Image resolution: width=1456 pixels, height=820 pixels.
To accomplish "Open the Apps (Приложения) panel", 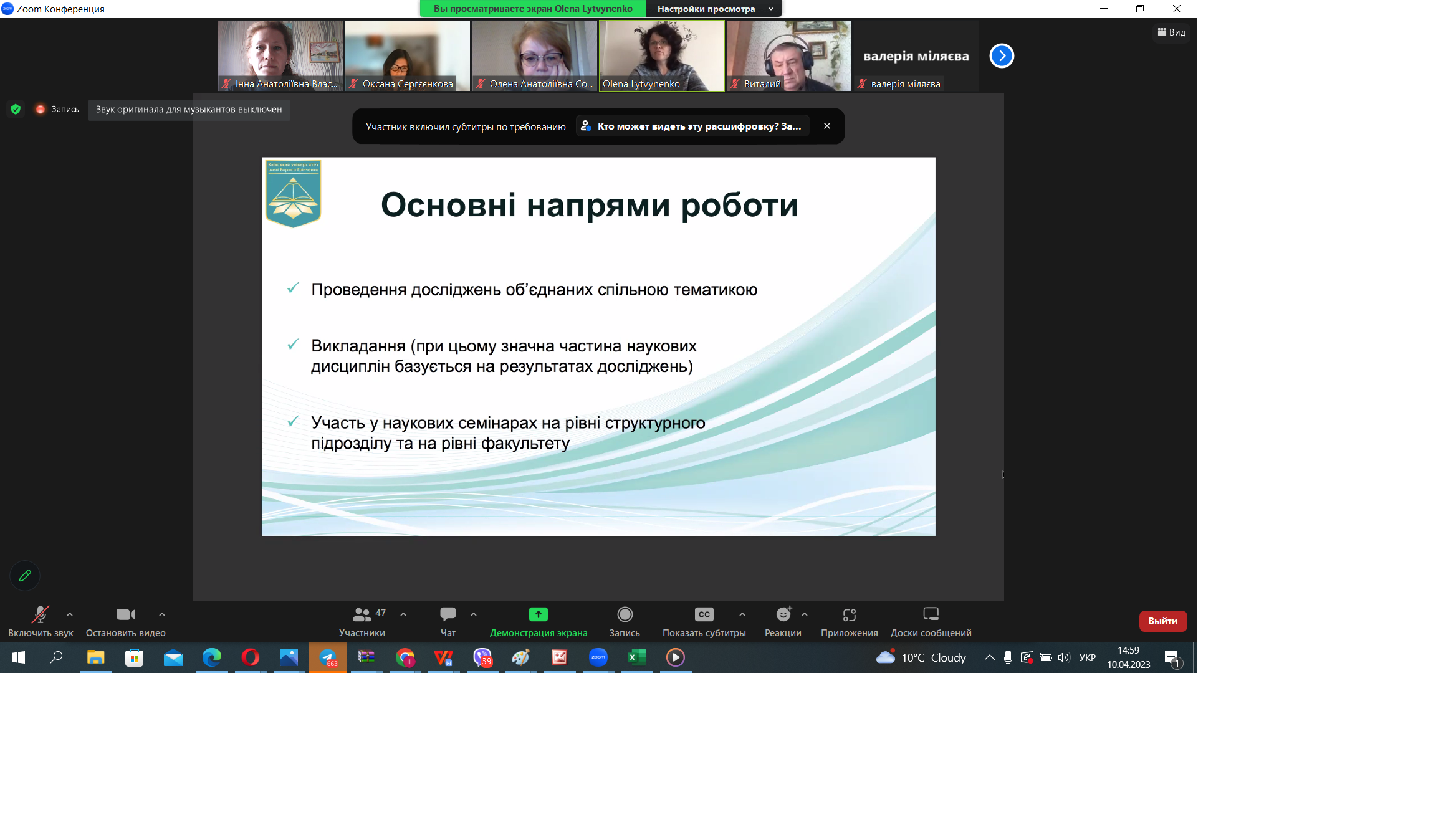I will click(x=849, y=615).
